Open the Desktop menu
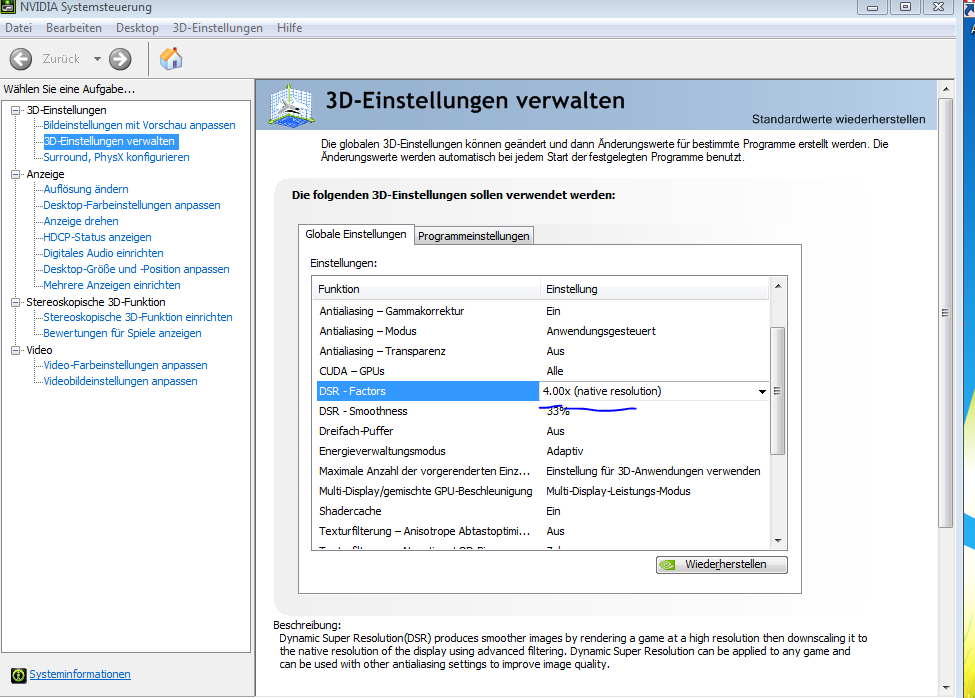 click(x=137, y=28)
